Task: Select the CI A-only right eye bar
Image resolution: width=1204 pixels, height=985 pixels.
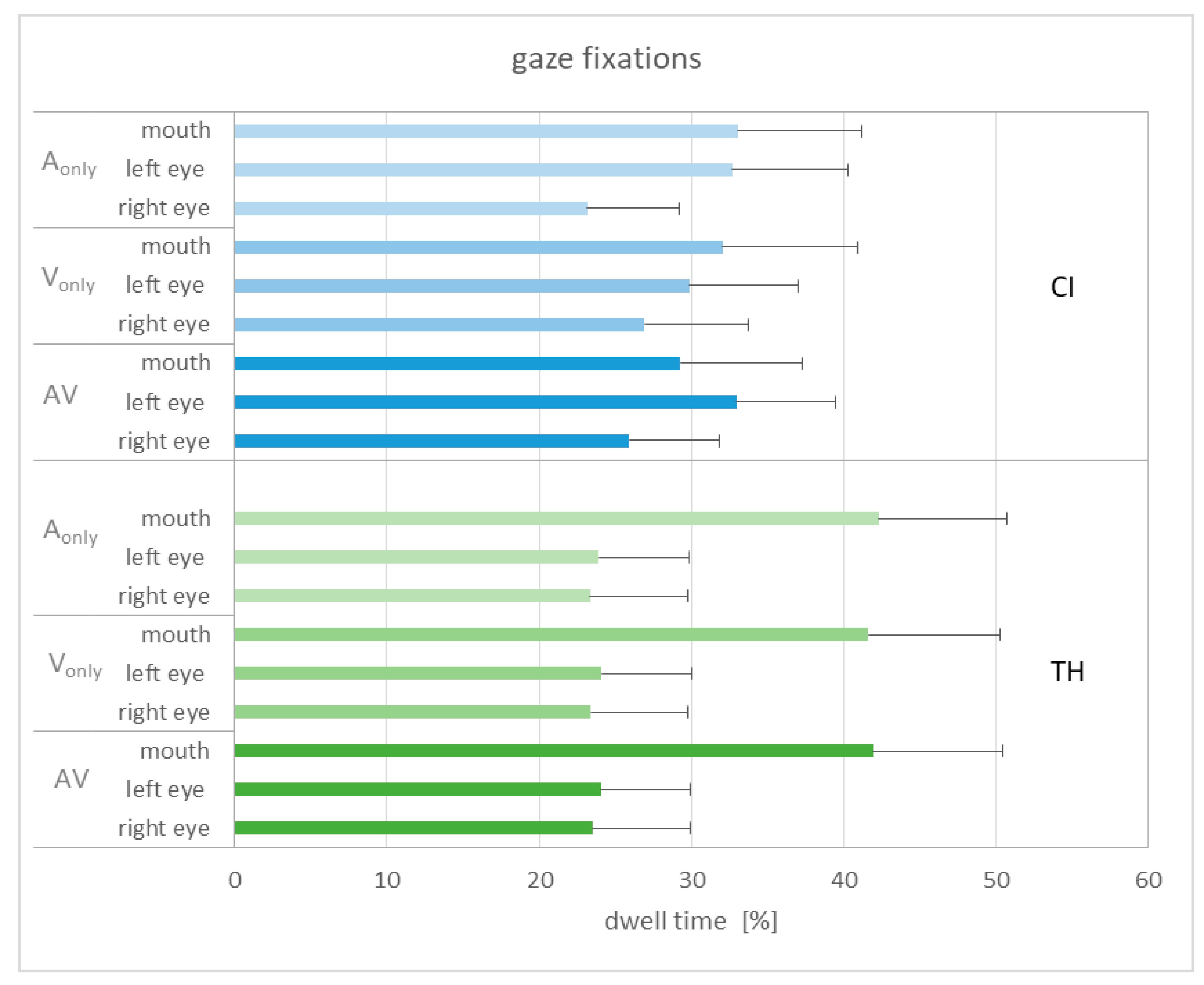Action: [410, 208]
